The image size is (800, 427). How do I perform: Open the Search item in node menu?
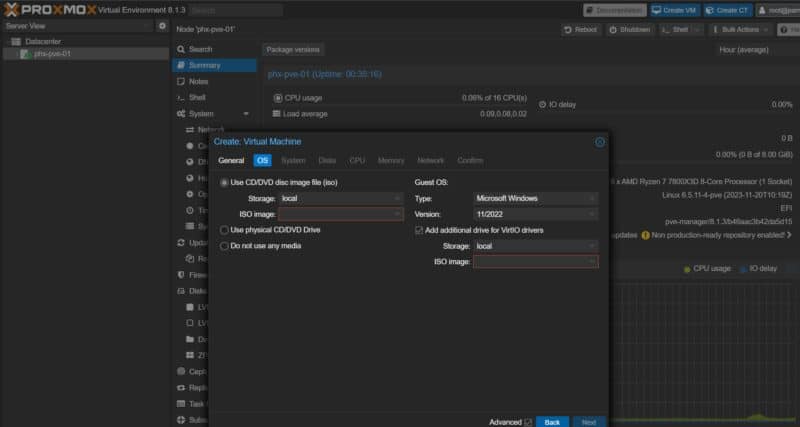[200, 48]
